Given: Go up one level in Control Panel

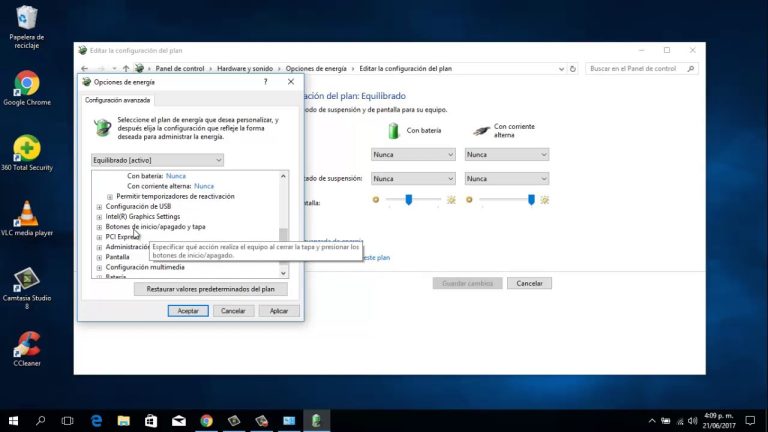Looking at the screenshot, I should [126, 69].
